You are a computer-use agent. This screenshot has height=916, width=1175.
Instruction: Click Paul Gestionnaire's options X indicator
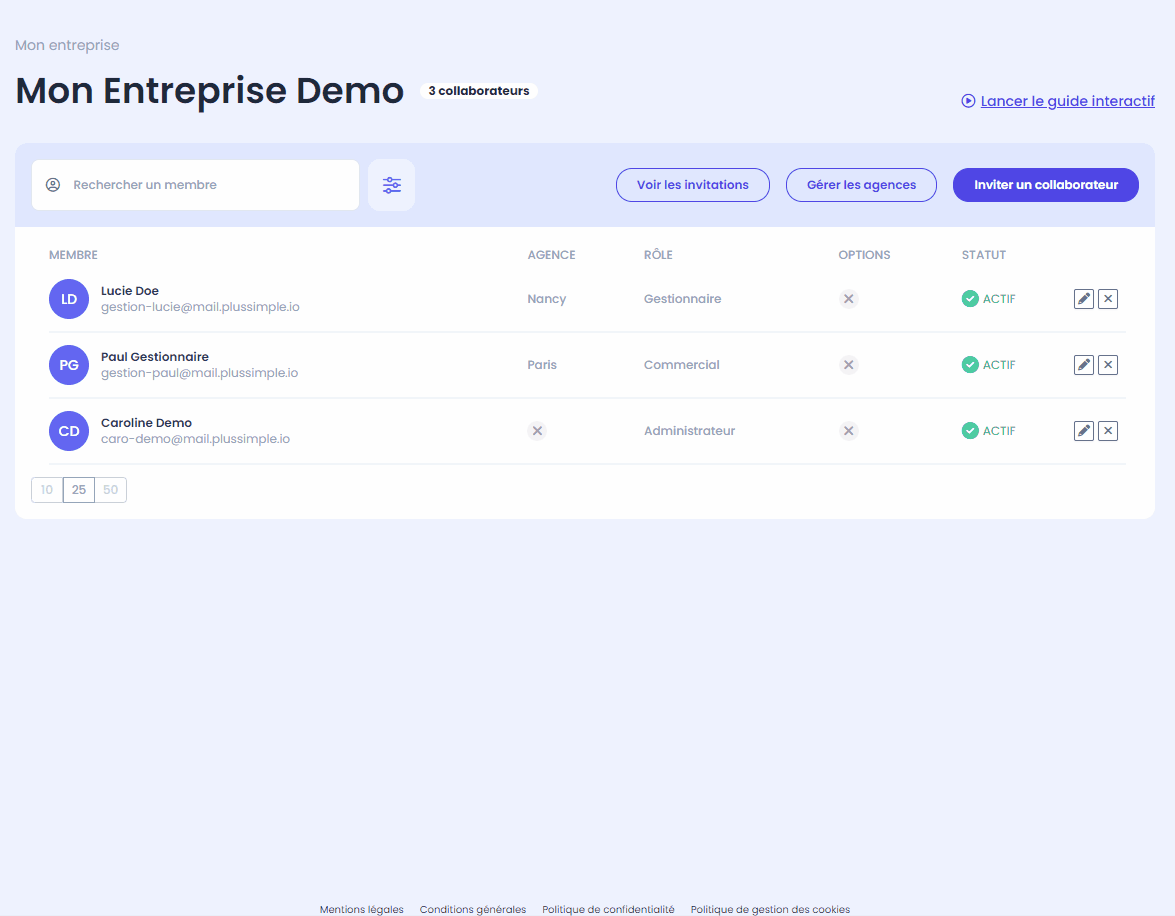[x=848, y=365]
